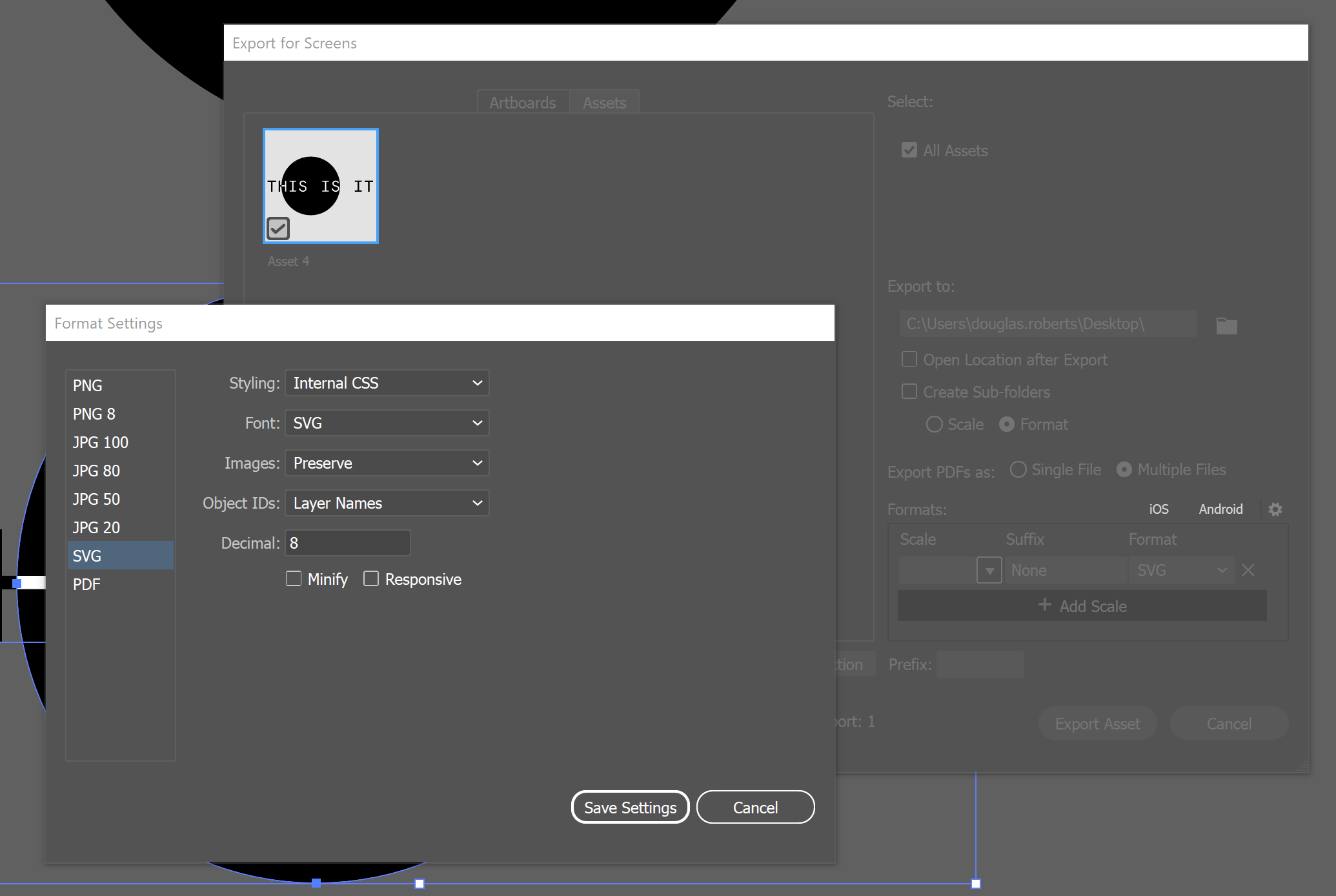
Task: Enable Open Location after Export
Action: point(909,359)
